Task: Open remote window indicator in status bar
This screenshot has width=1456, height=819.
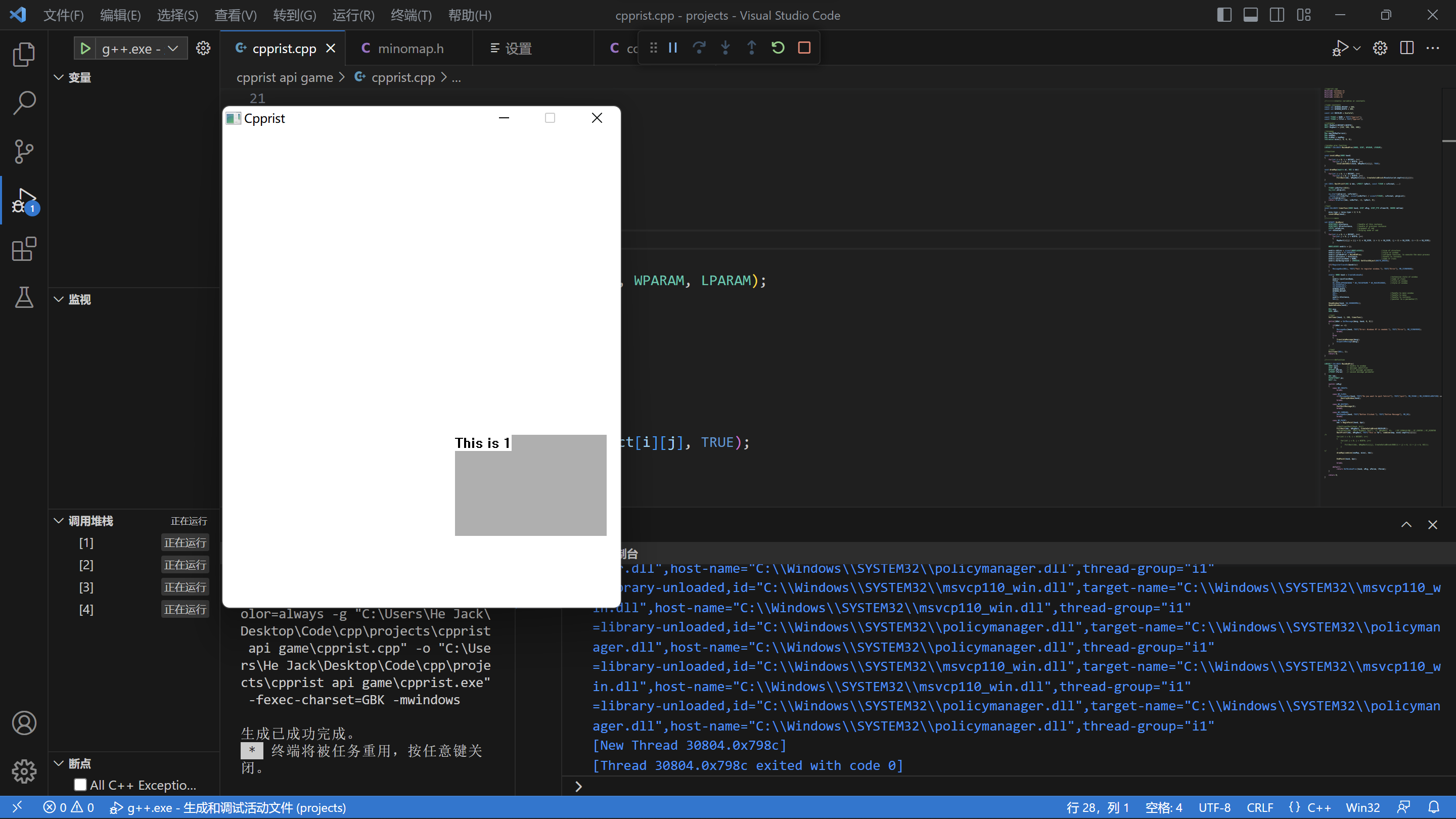Action: [17, 807]
